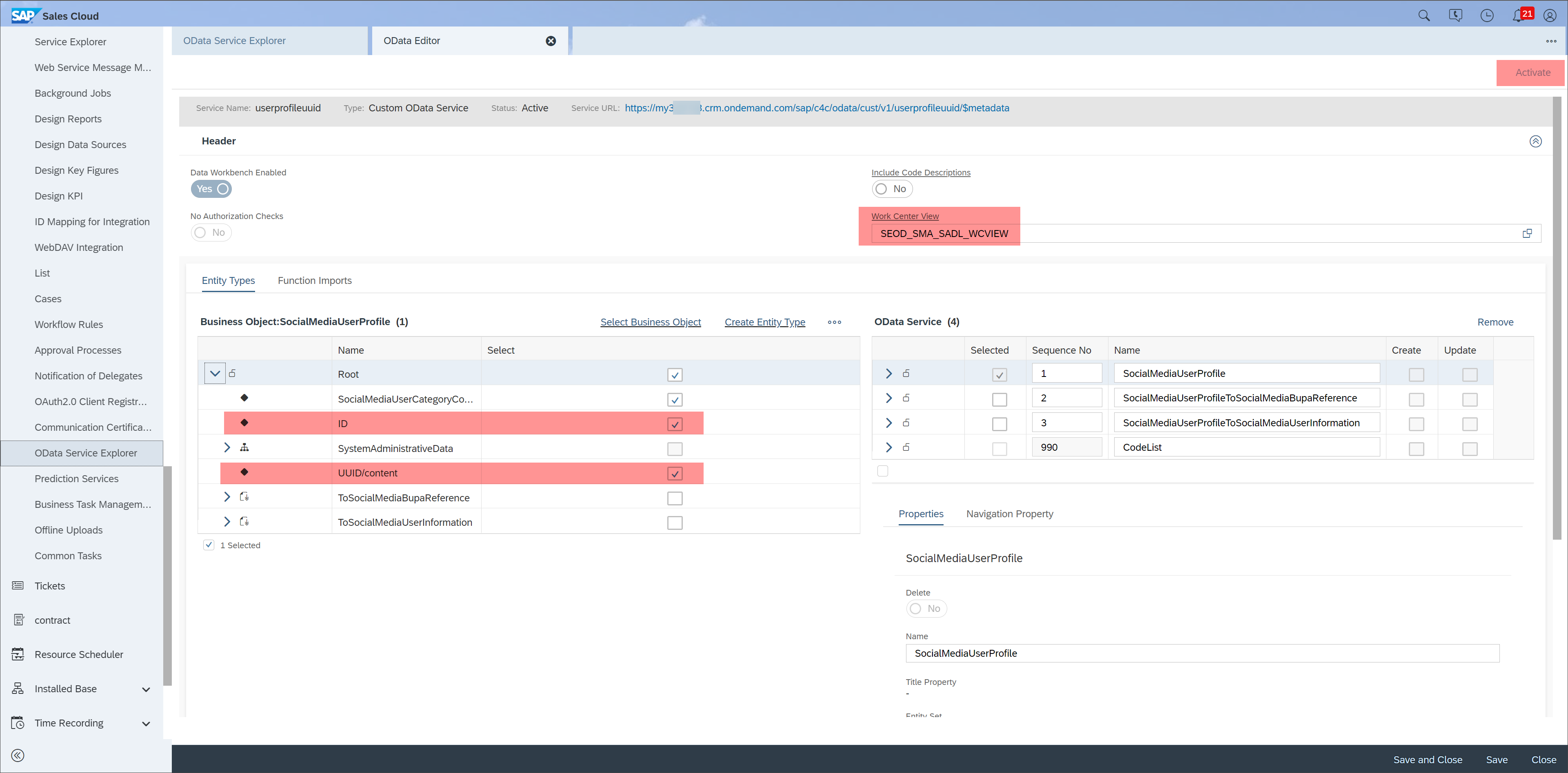Check SystemAdministrativeData select checkbox
Viewport: 1568px width, 773px height.
(675, 449)
